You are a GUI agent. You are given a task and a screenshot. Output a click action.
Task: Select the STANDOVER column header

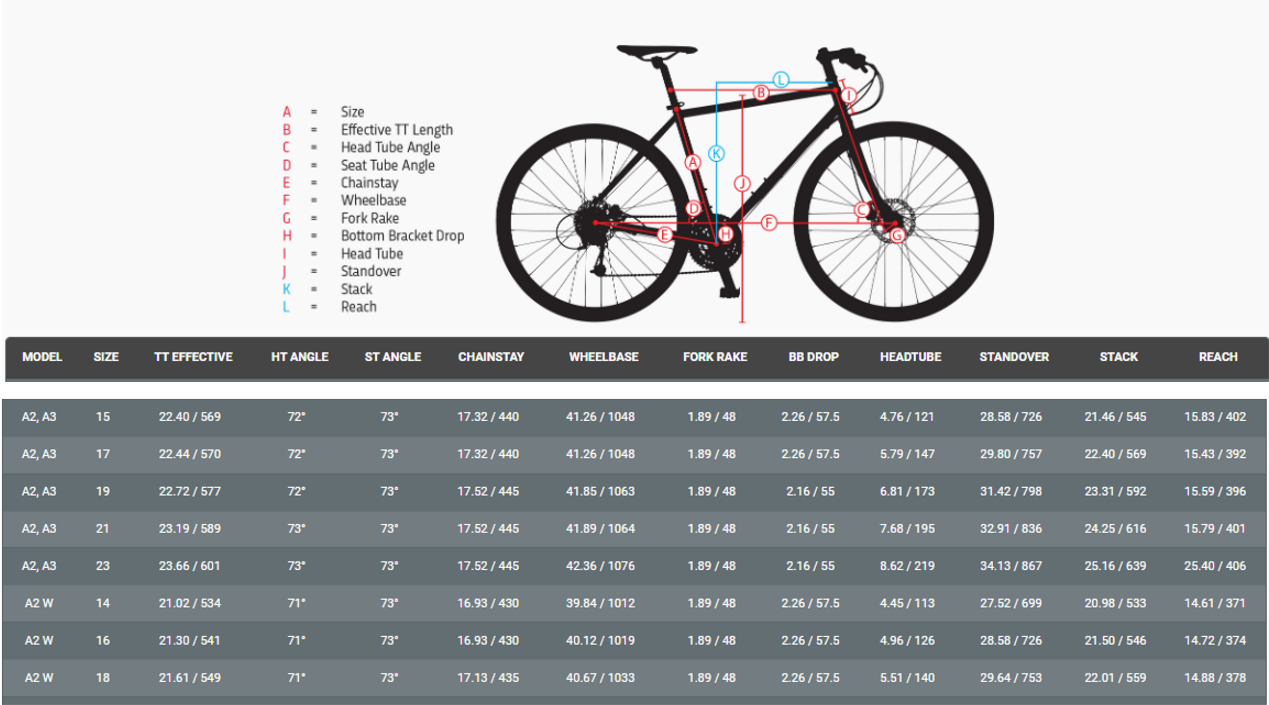tap(1014, 357)
